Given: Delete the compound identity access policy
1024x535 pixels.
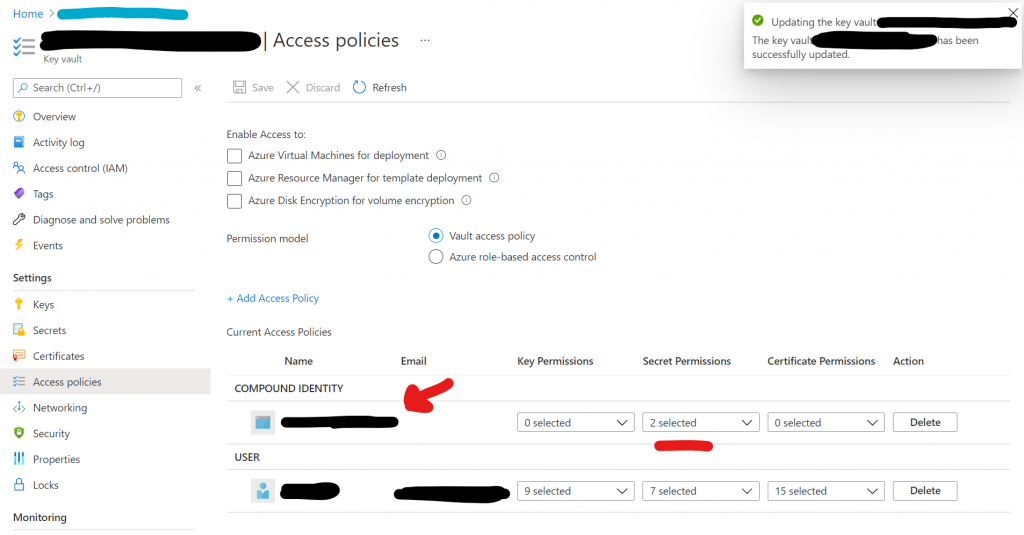Looking at the screenshot, I should tap(925, 422).
